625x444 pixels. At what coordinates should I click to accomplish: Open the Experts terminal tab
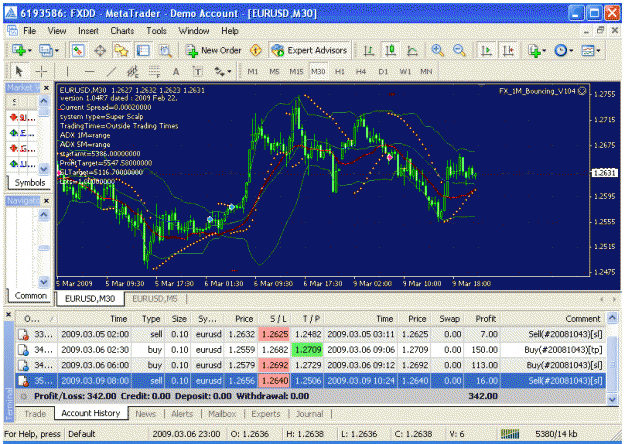click(265, 414)
